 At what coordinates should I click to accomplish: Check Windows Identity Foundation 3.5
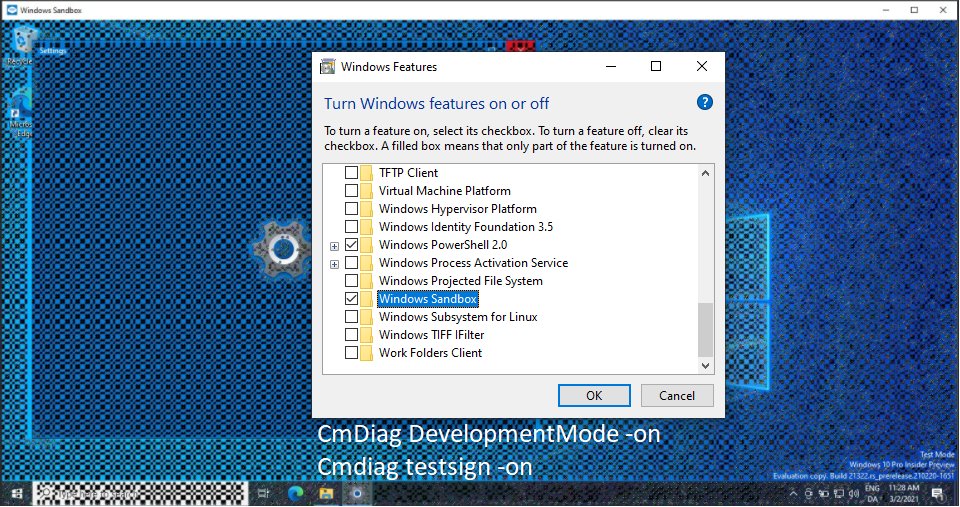pos(351,227)
